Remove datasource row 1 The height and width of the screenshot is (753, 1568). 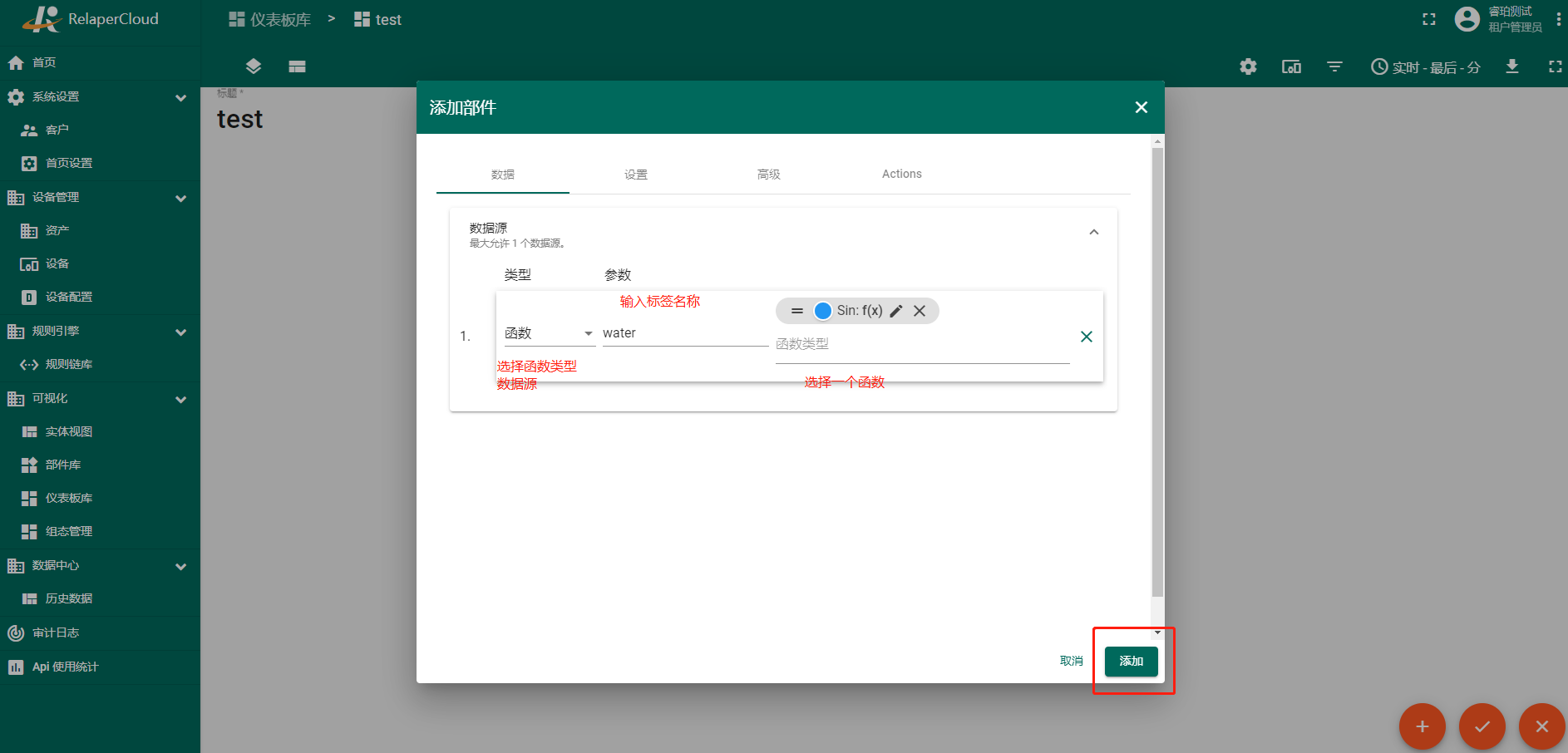tap(1087, 337)
